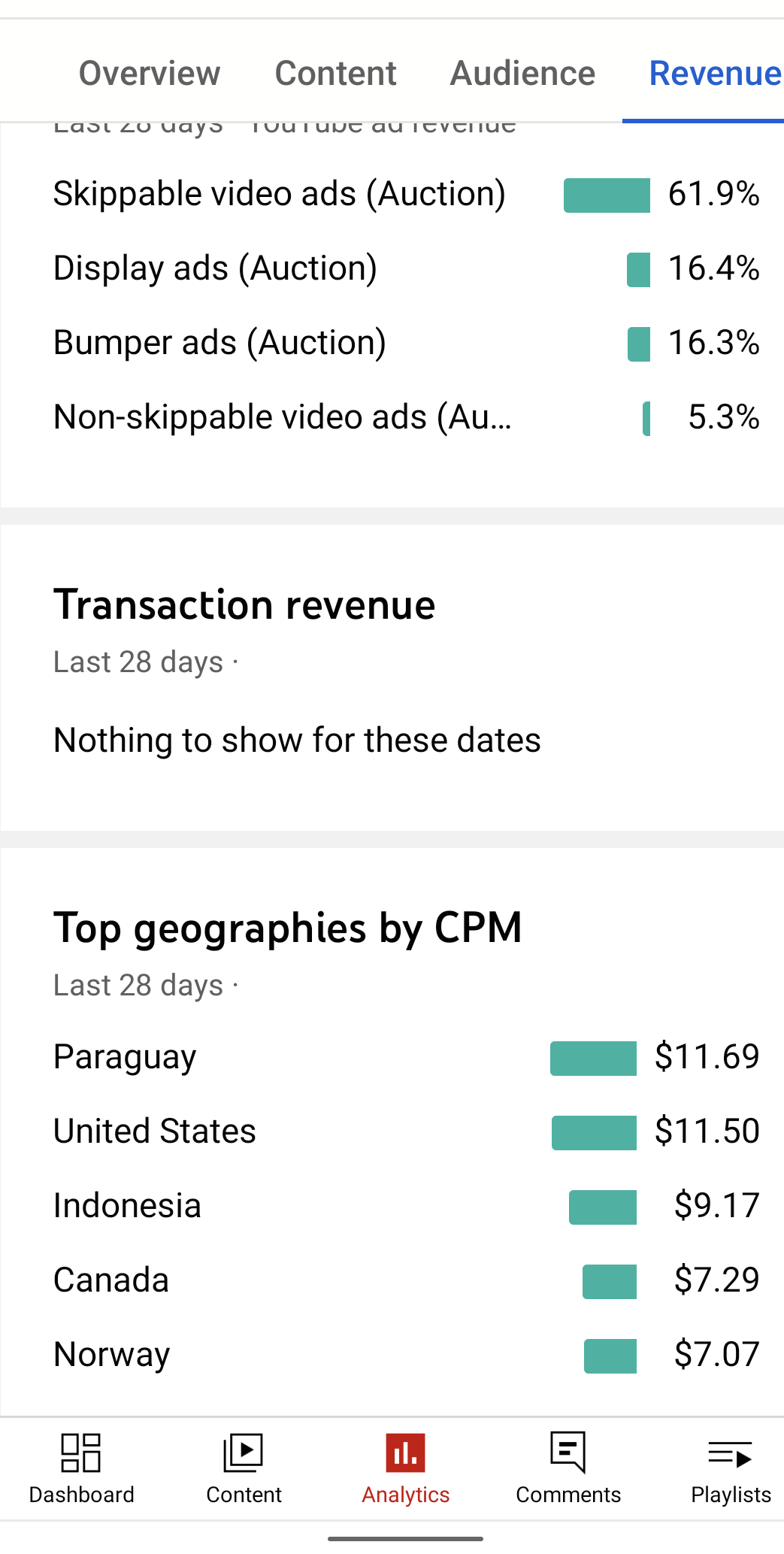
Task: Select the Display ads (Auction) row
Action: [x=406, y=268]
